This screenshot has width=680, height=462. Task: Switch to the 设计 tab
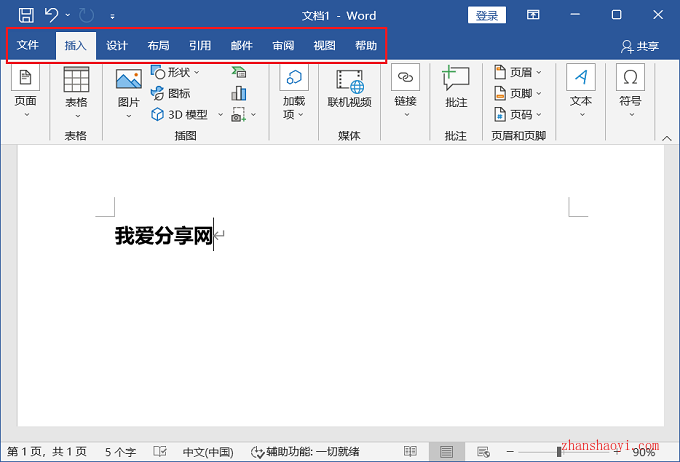[117, 46]
